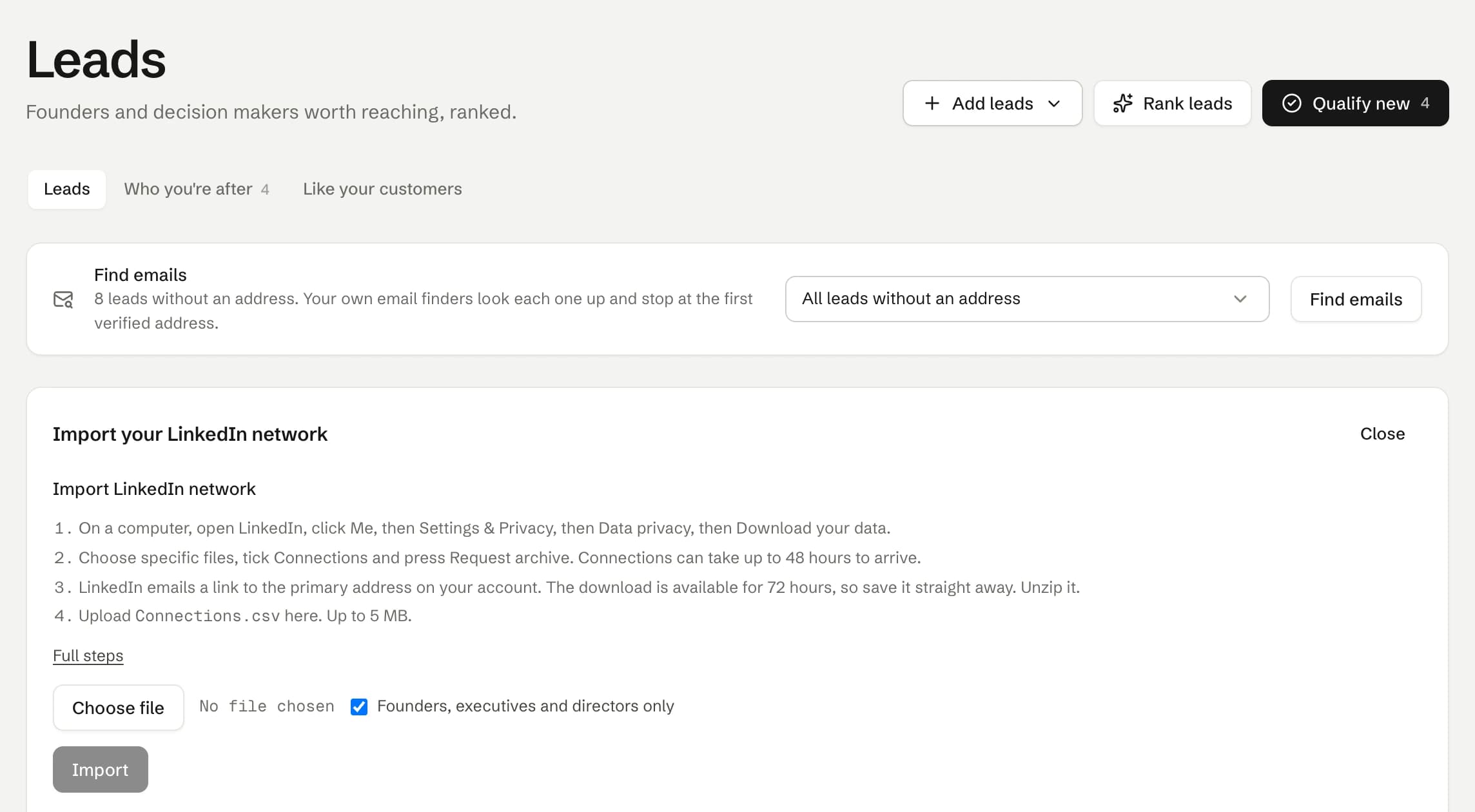Click the Qualify new count badge 4
Viewport: 1475px width, 812px height.
click(1425, 103)
